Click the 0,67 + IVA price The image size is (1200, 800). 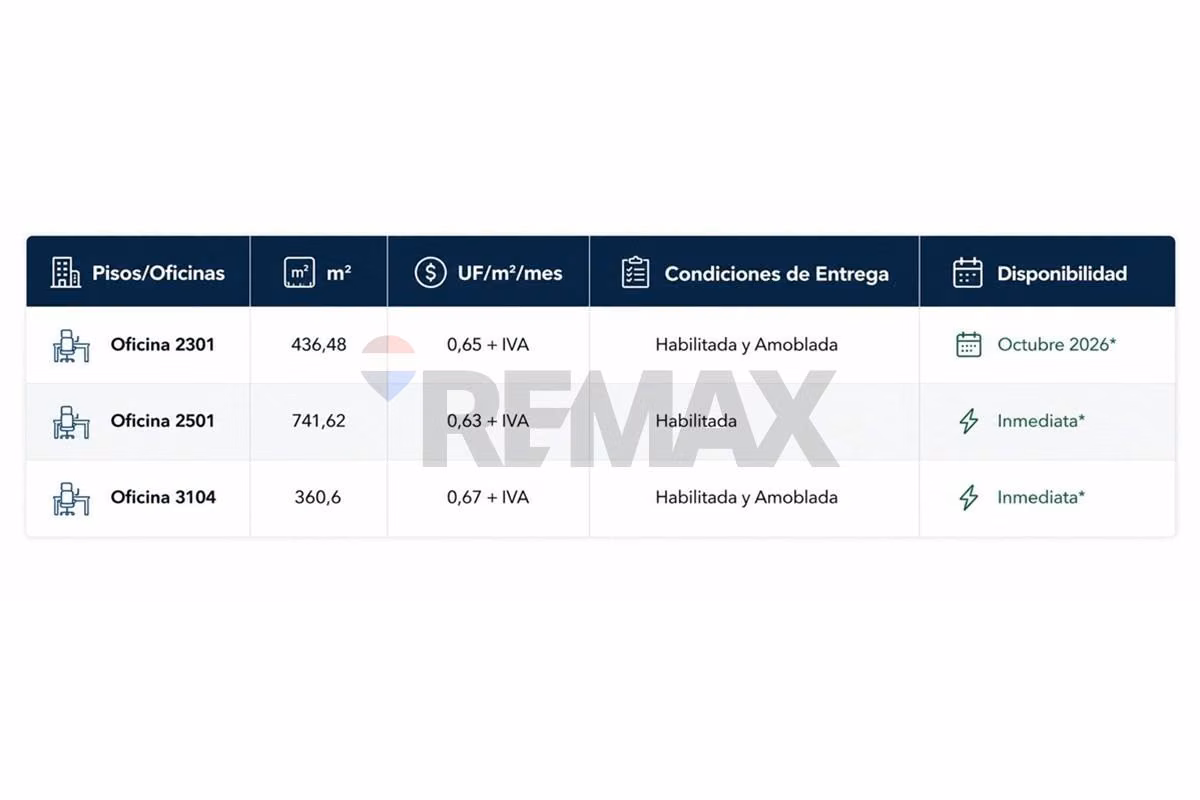(x=488, y=497)
